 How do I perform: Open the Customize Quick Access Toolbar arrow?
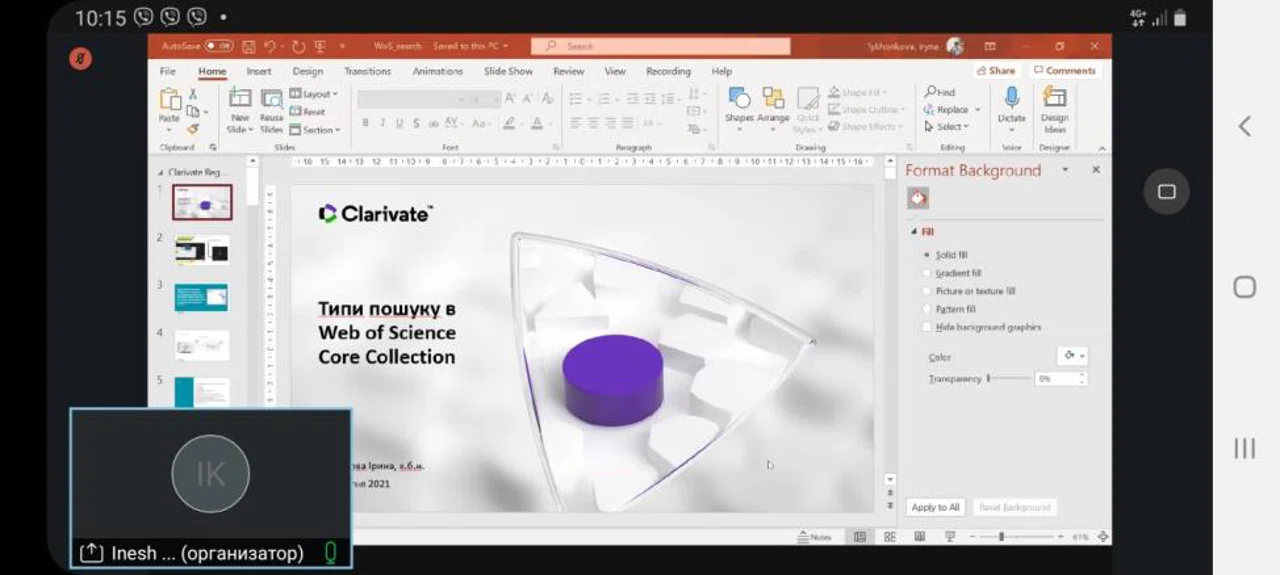pos(342,46)
